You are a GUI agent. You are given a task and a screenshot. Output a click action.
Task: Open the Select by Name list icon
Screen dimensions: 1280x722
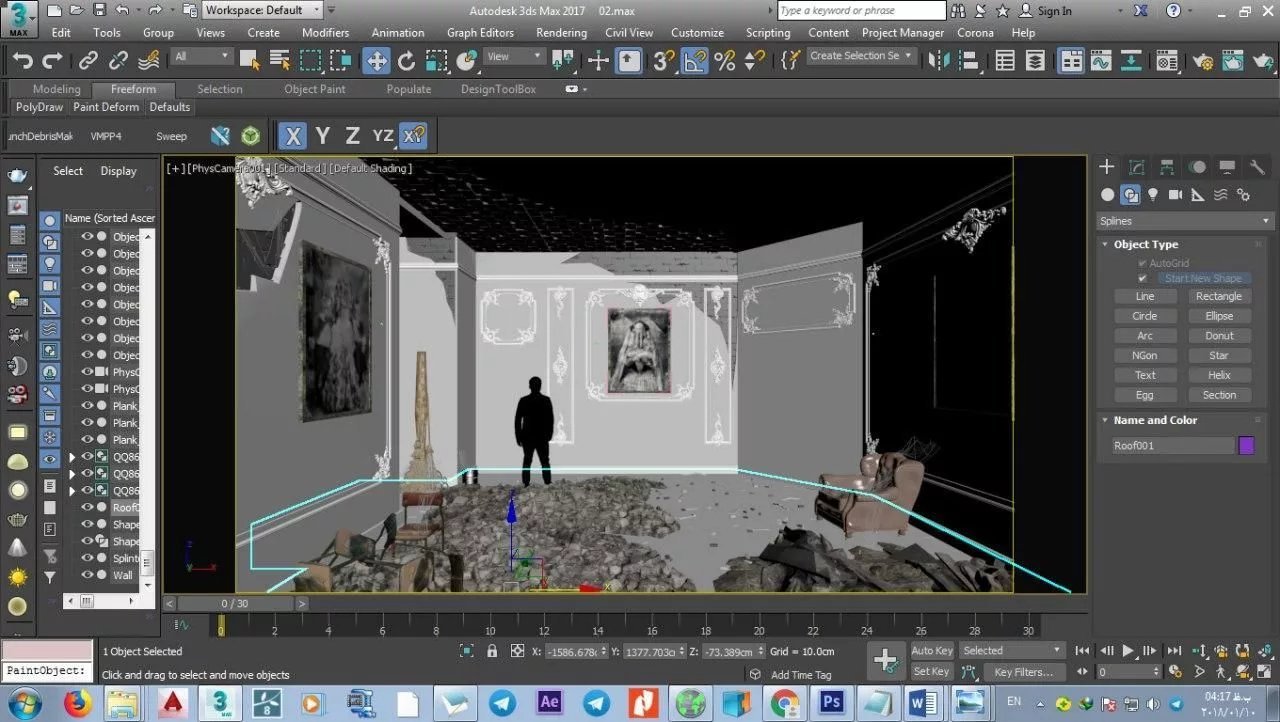(x=280, y=61)
